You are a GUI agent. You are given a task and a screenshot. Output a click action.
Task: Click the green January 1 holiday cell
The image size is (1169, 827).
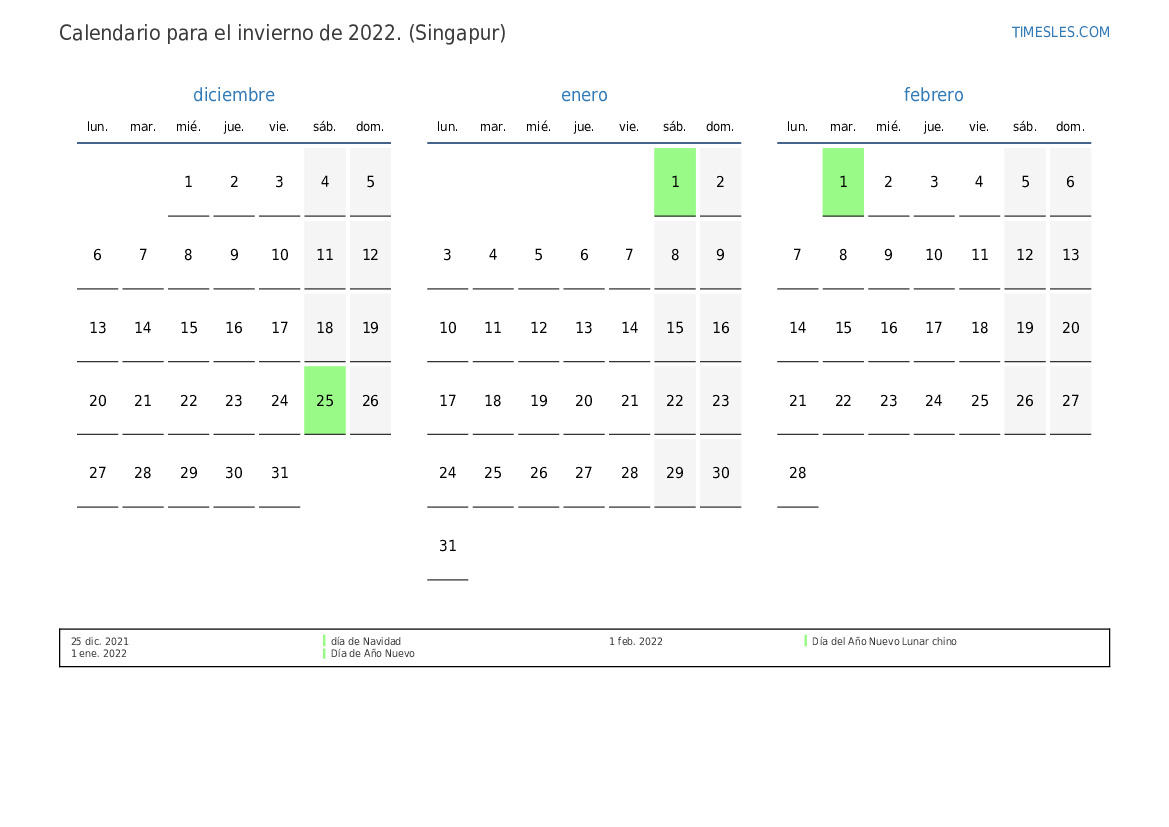point(675,182)
